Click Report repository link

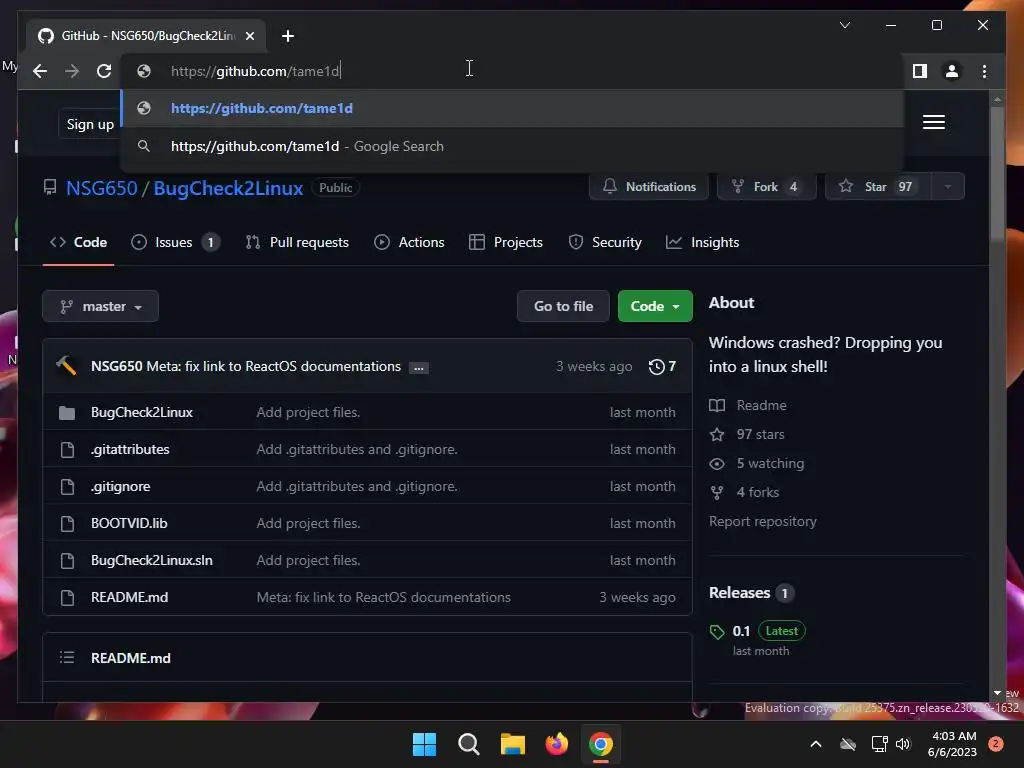click(763, 522)
